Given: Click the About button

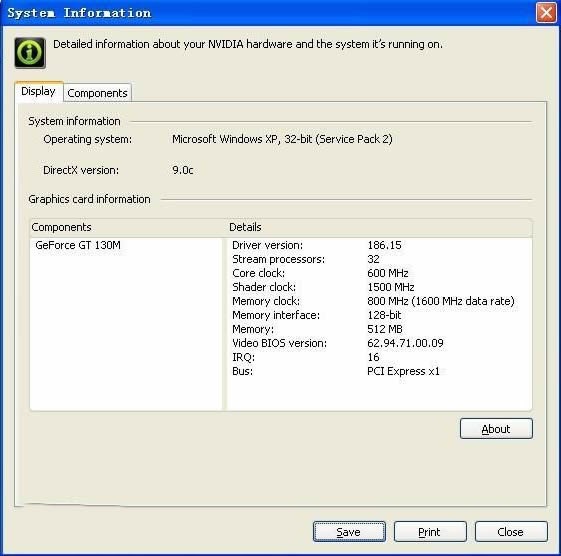Looking at the screenshot, I should point(496,429).
